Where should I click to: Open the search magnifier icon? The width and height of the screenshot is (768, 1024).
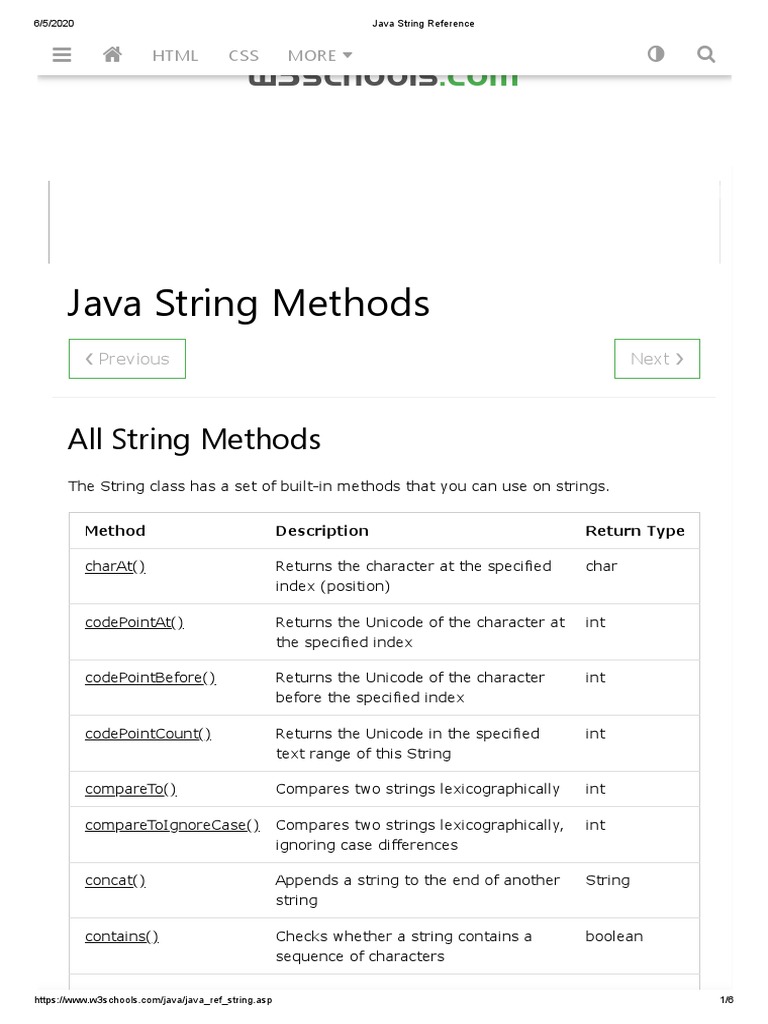coord(706,55)
